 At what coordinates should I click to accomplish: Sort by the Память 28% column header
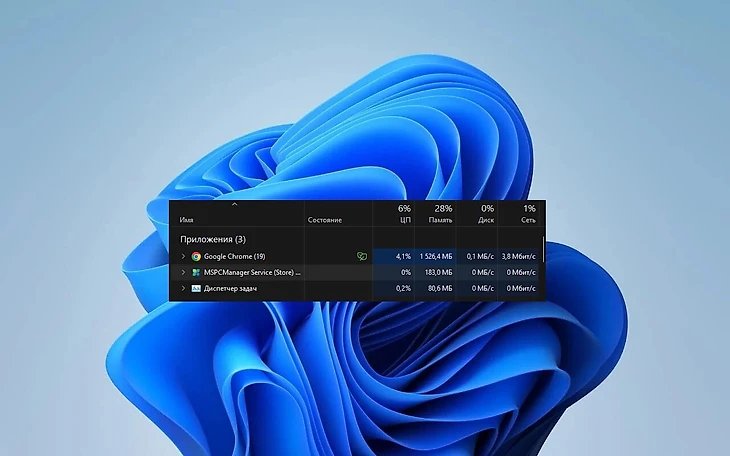(435, 214)
